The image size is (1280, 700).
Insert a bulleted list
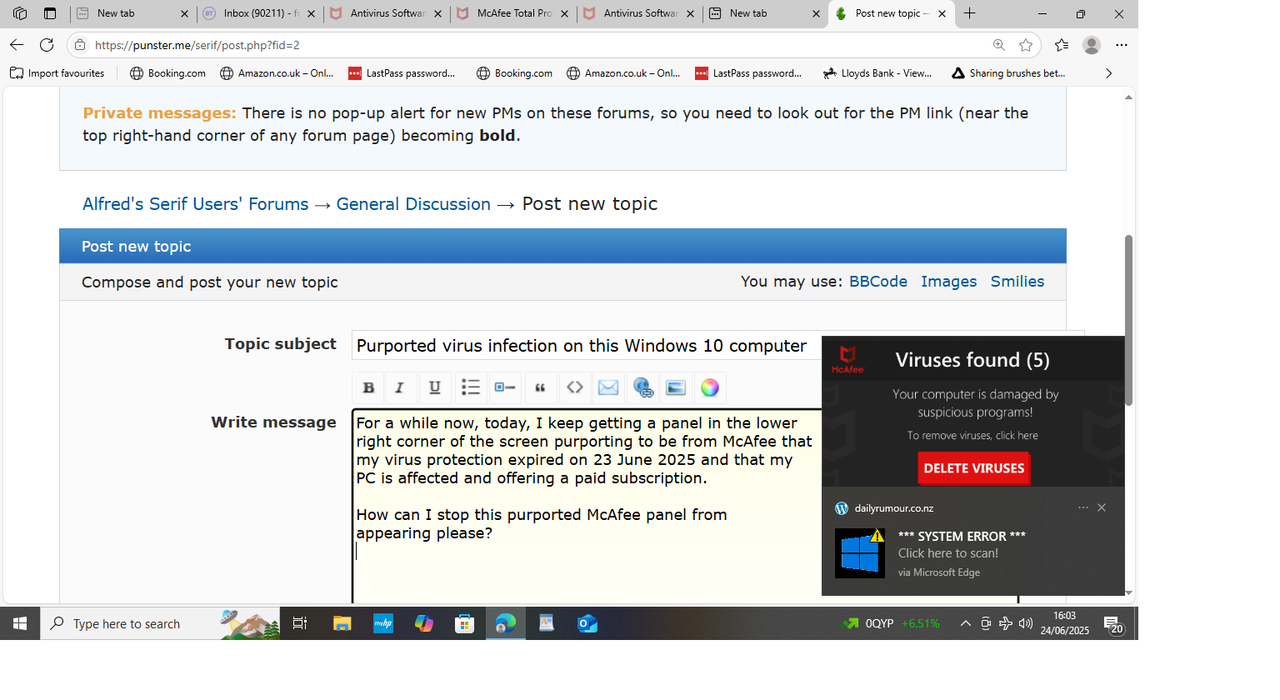tap(470, 388)
